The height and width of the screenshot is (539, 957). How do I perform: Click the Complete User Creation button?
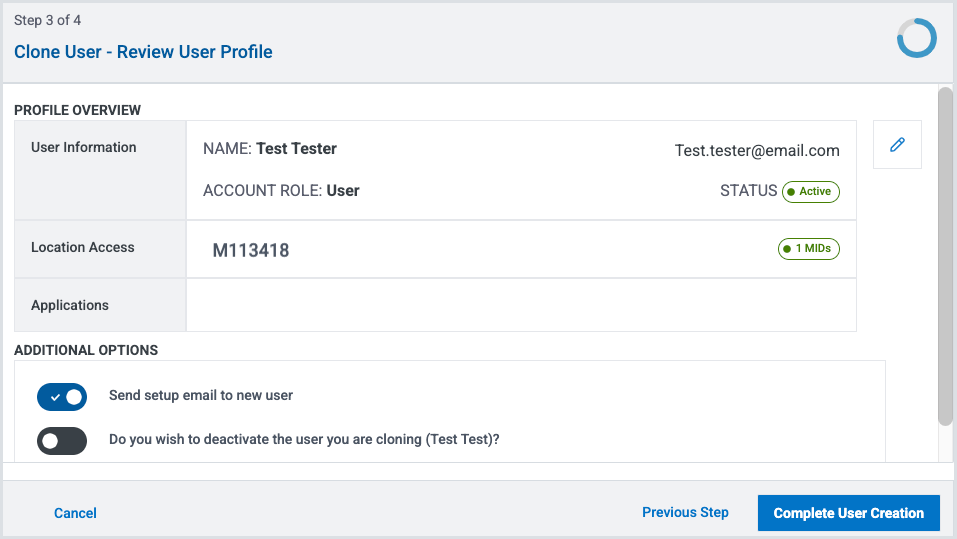point(848,513)
